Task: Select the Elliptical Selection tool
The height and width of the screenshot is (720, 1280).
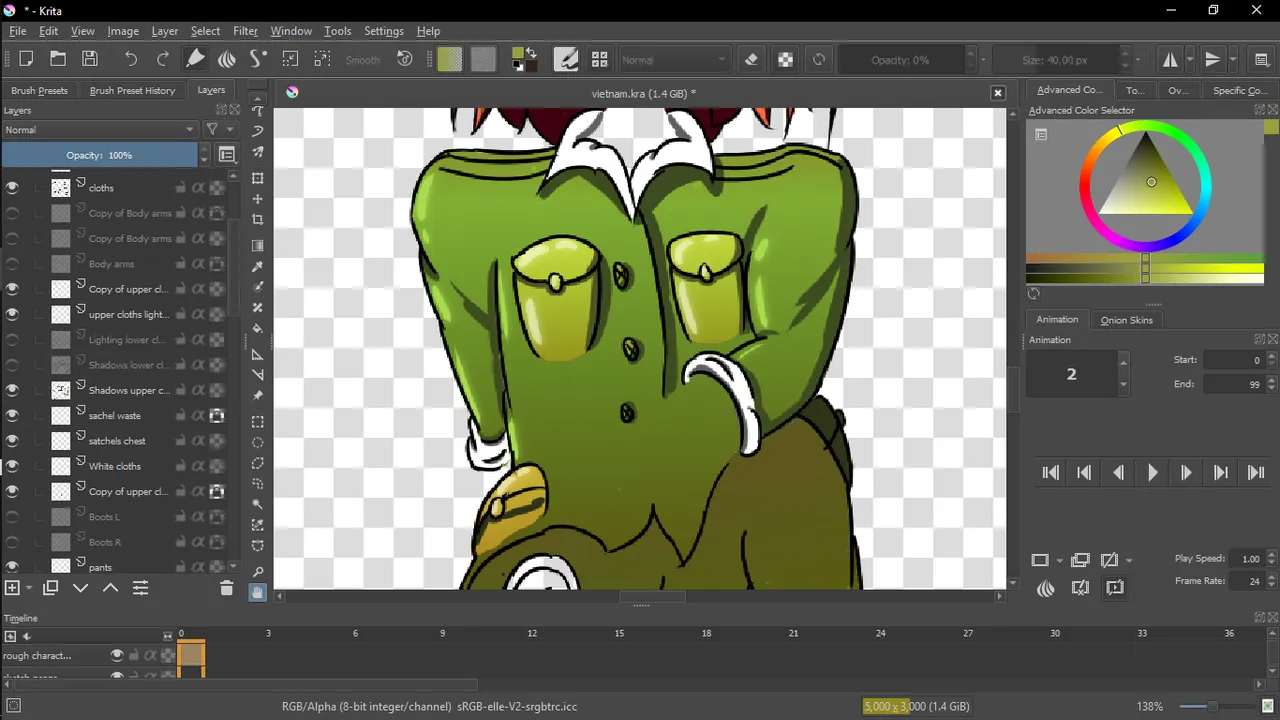Action: pos(258,442)
